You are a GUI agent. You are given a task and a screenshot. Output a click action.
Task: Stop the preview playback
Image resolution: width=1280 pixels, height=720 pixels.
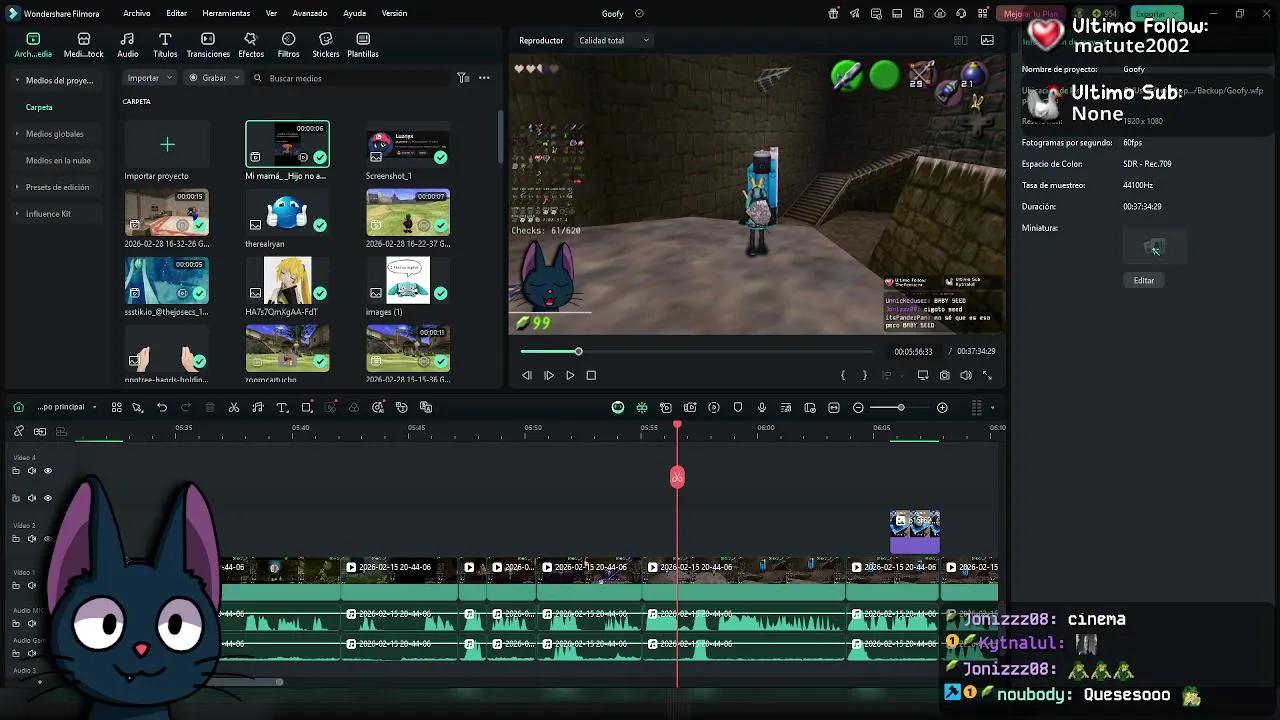[x=591, y=375]
